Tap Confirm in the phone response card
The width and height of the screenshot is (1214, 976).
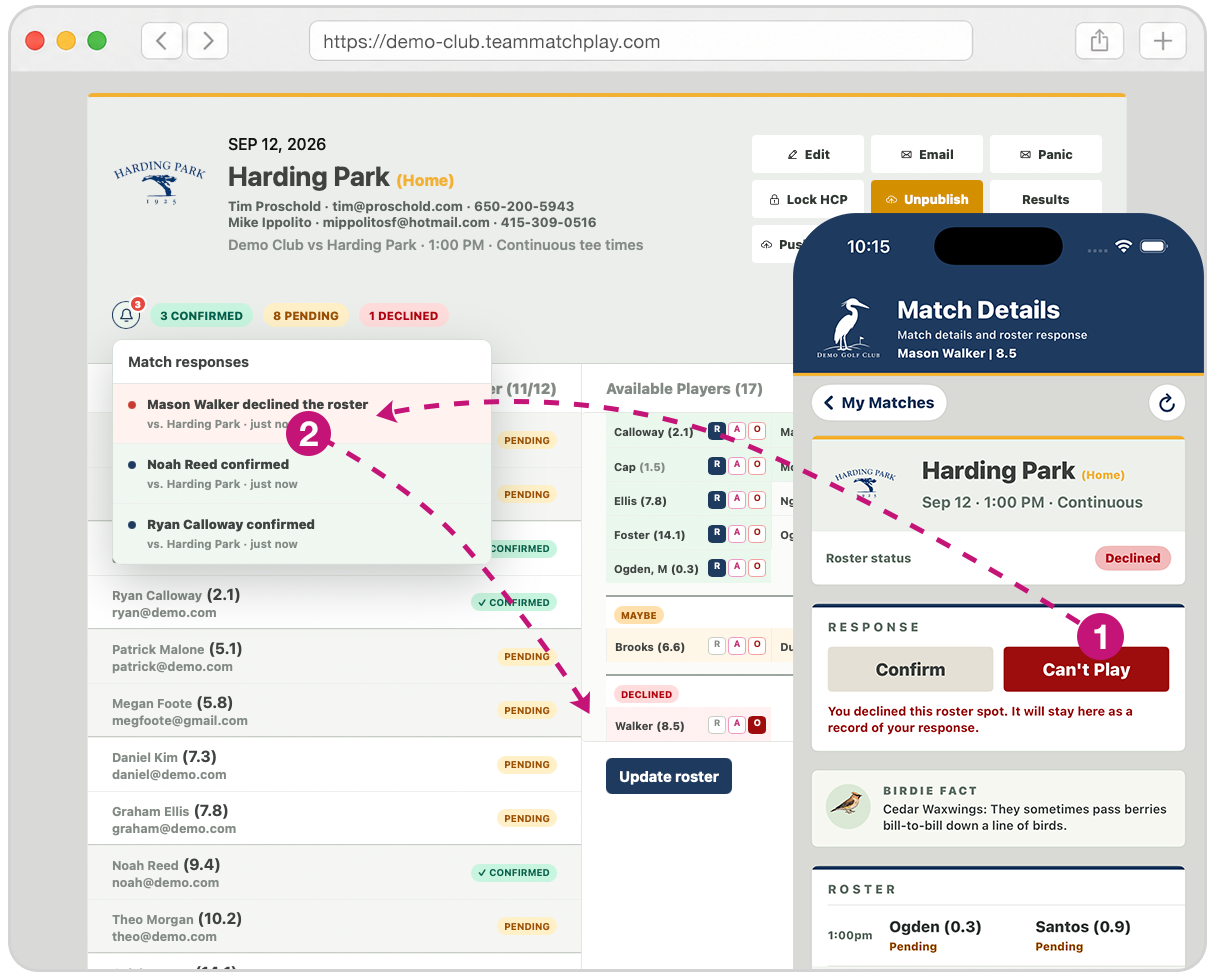pos(910,669)
